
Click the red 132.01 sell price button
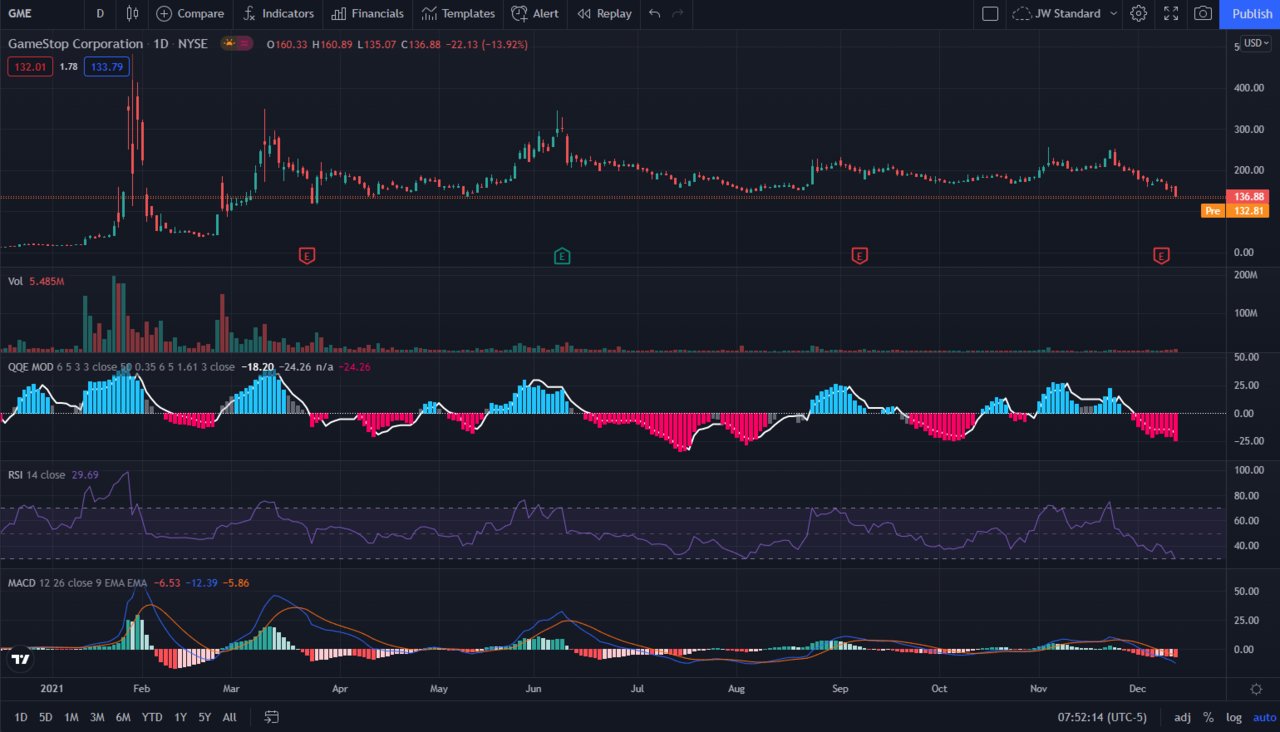tap(29, 67)
